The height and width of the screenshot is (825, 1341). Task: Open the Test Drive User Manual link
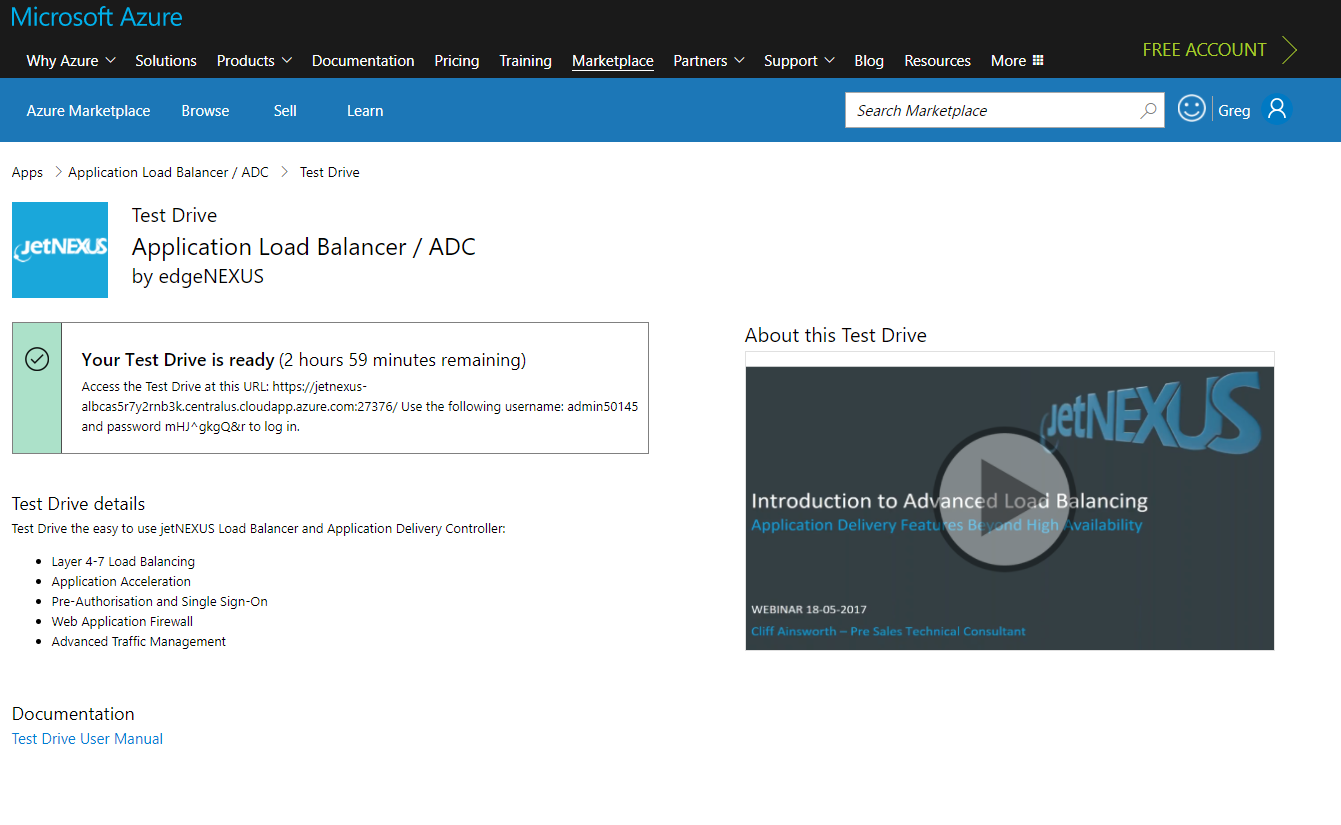pos(87,739)
